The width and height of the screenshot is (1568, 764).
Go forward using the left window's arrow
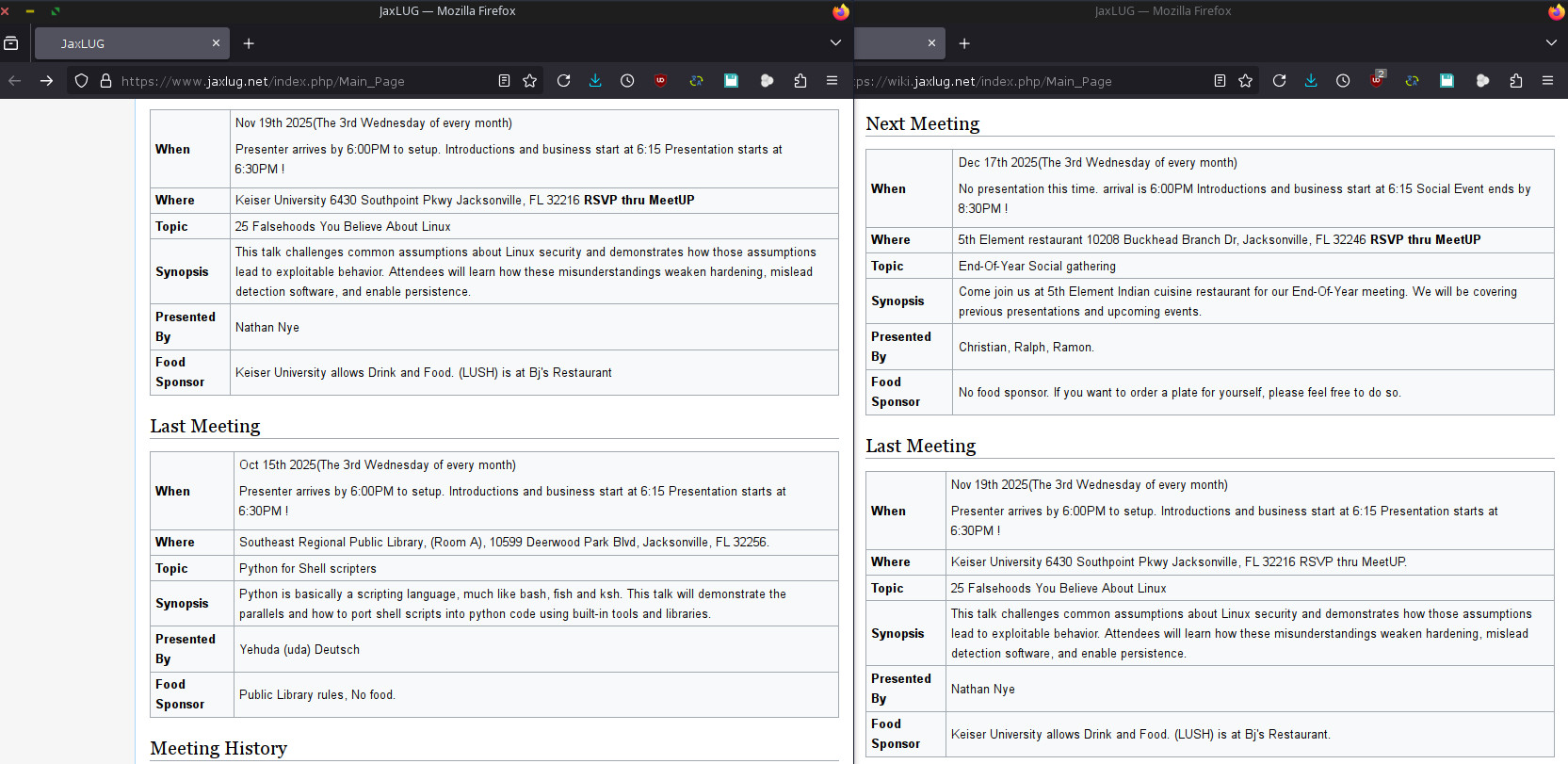coord(46,81)
